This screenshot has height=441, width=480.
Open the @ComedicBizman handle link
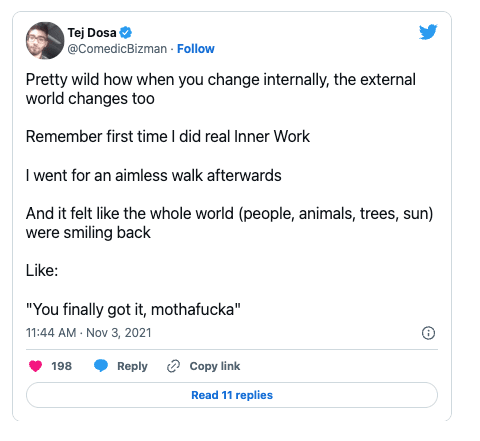click(117, 49)
